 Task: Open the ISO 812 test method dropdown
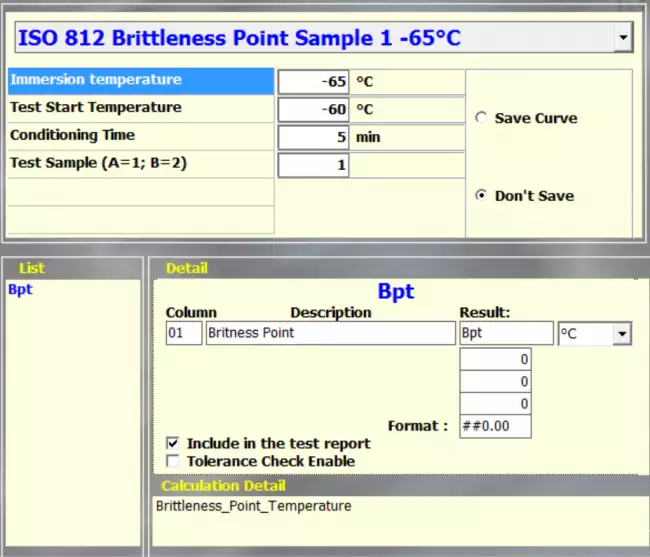(623, 38)
